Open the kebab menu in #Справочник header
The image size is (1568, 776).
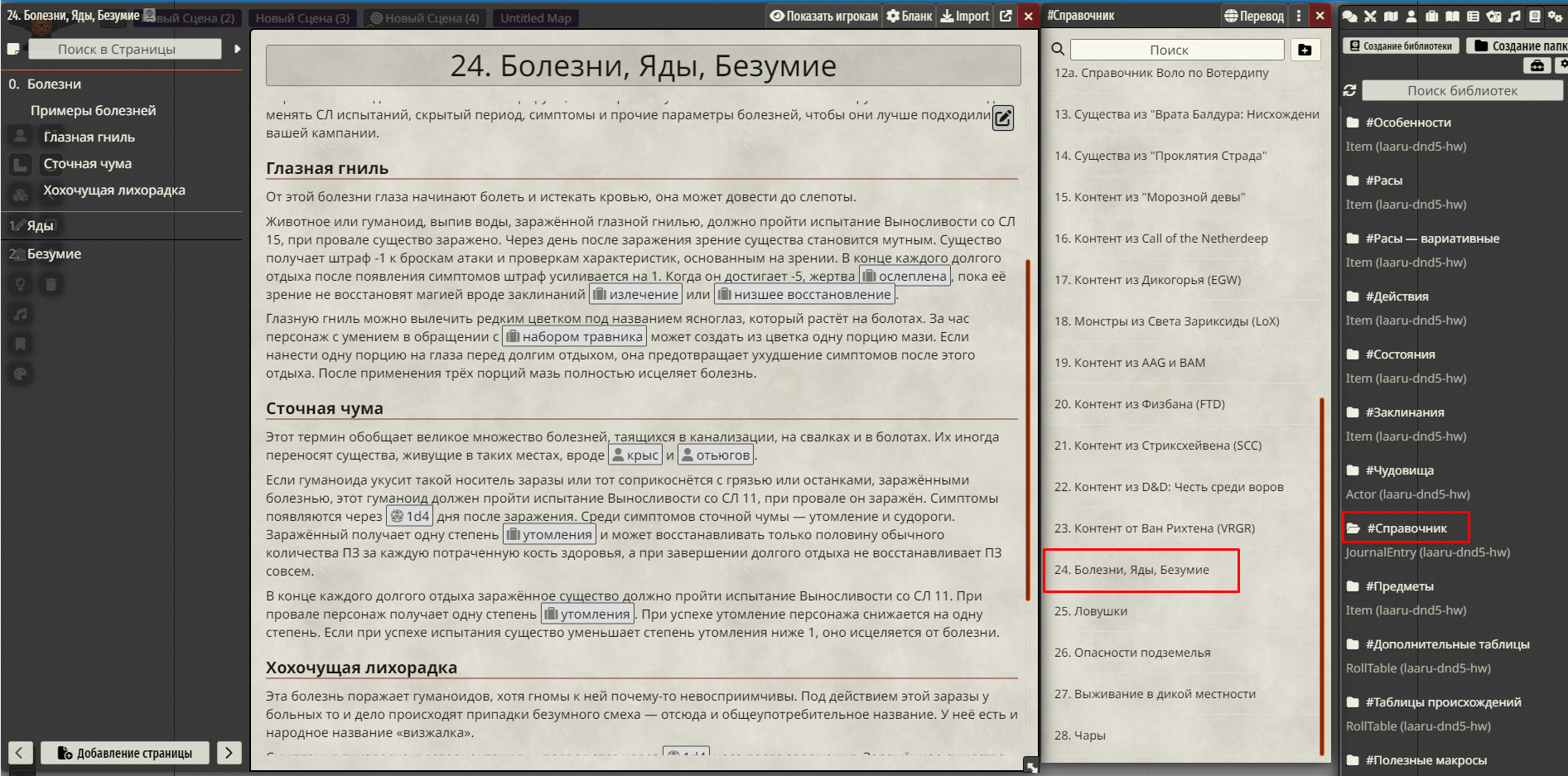(x=1299, y=16)
